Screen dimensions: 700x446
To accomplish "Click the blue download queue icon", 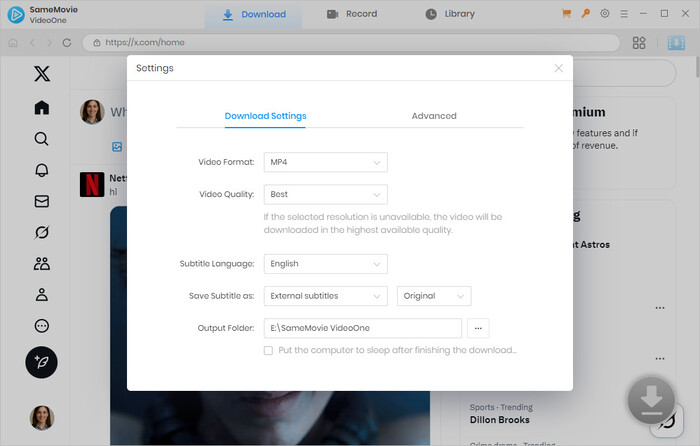I will (x=676, y=43).
